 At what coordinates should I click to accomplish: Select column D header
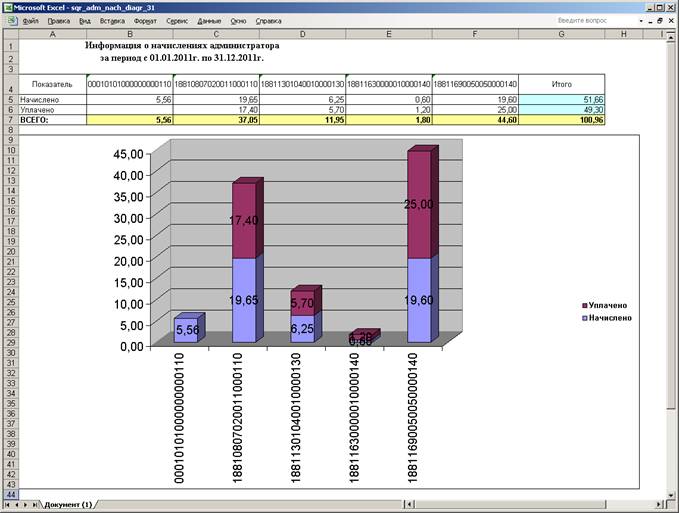point(302,34)
